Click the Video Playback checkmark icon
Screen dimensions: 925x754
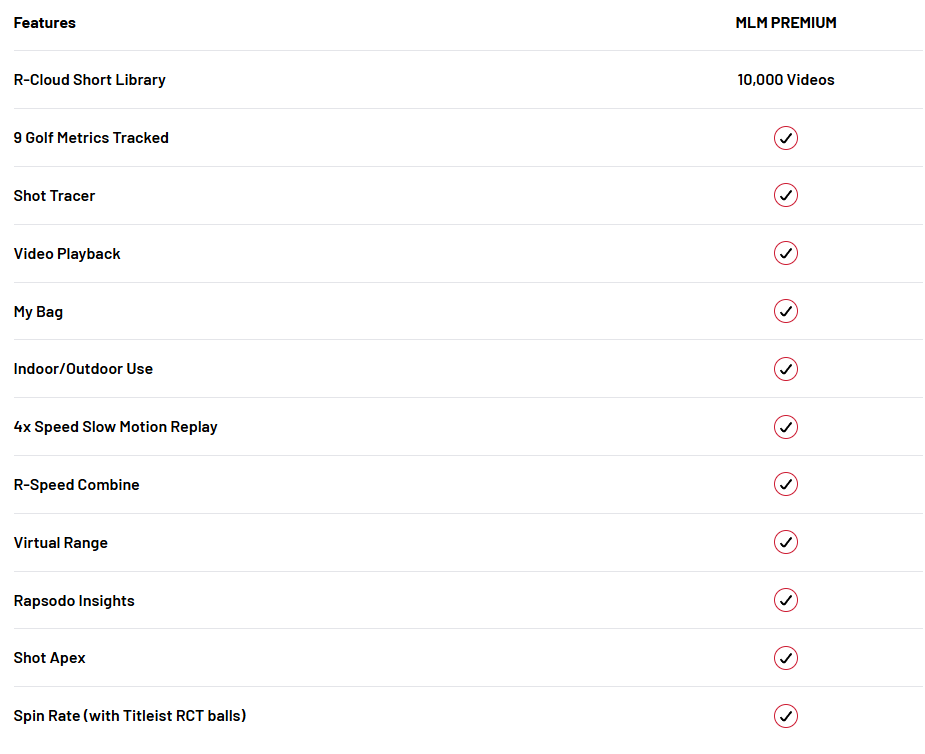785,253
